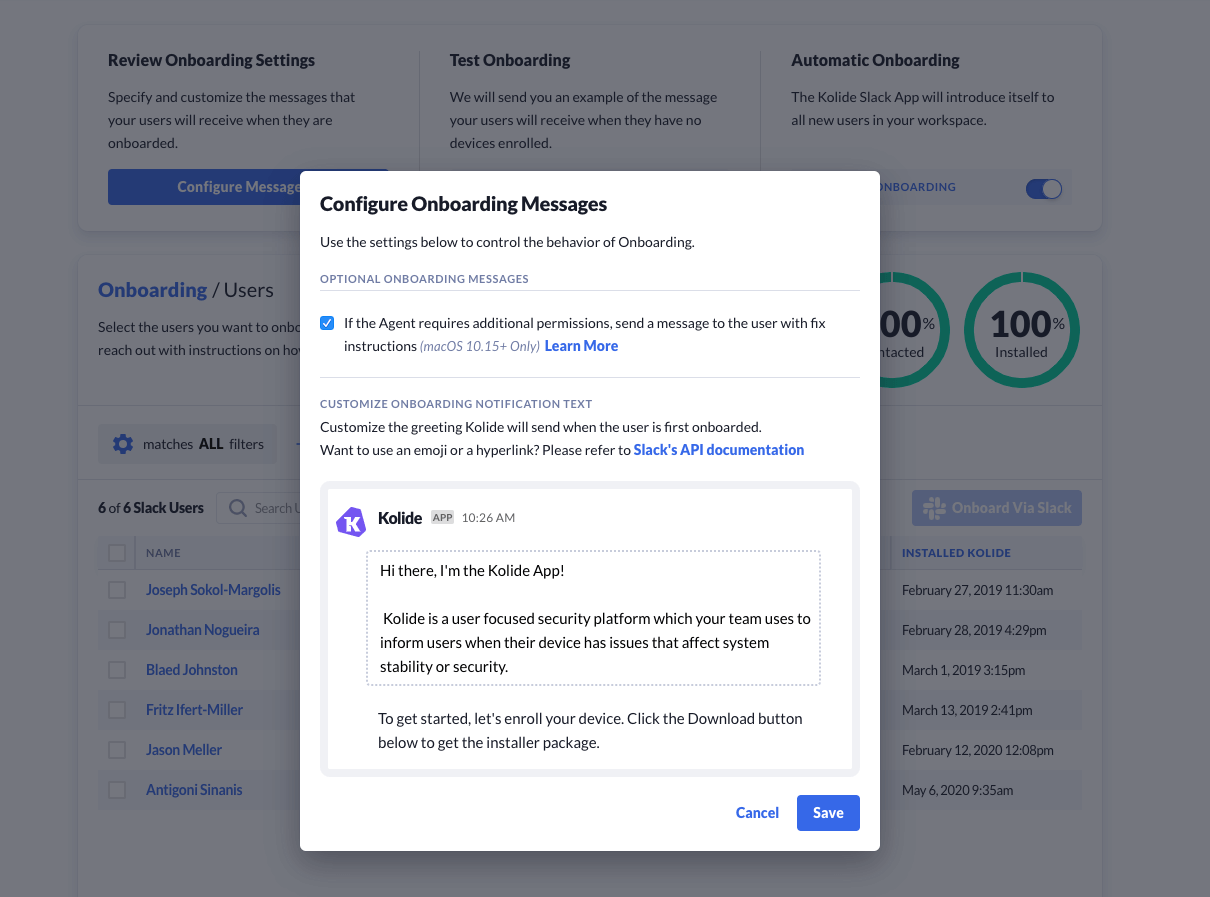Cancel the Configure Onboarding Messages dialog
Image resolution: width=1210 pixels, height=897 pixels.
point(757,813)
